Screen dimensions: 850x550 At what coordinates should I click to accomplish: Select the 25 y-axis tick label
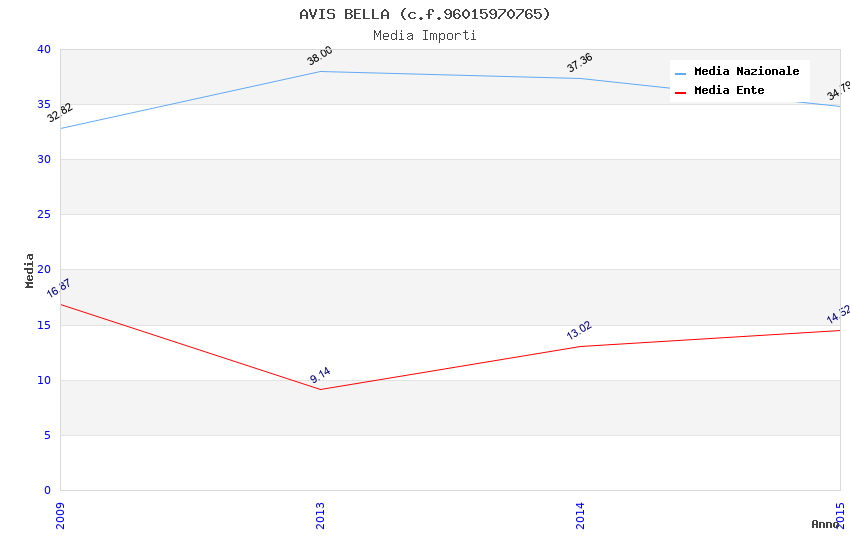coord(43,215)
